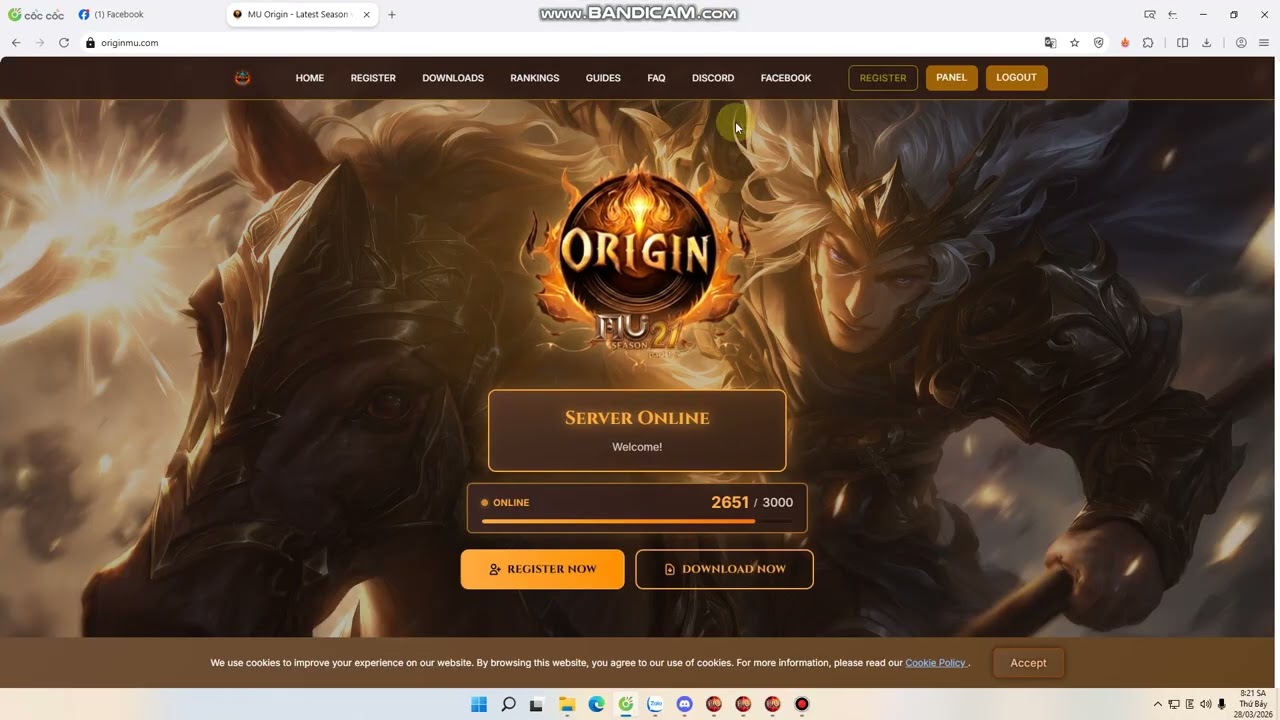Open the browser downloads icon
The width and height of the screenshot is (1280, 720).
[1206, 43]
